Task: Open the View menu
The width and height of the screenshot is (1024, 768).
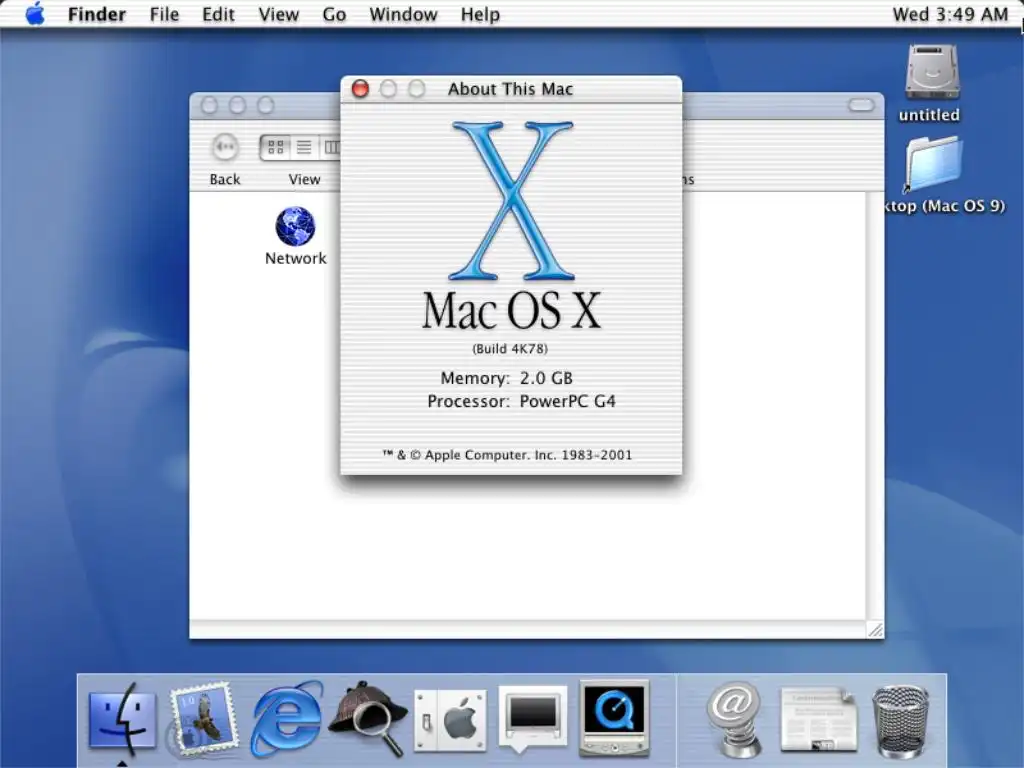Action: click(x=278, y=14)
